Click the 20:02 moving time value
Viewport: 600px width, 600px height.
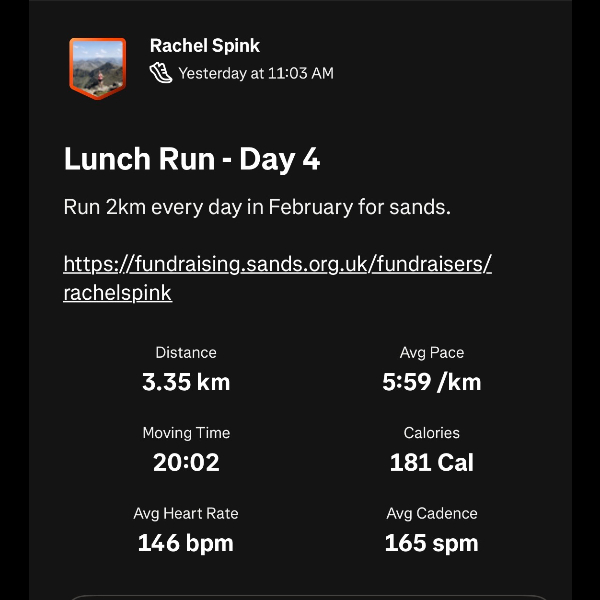point(186,462)
